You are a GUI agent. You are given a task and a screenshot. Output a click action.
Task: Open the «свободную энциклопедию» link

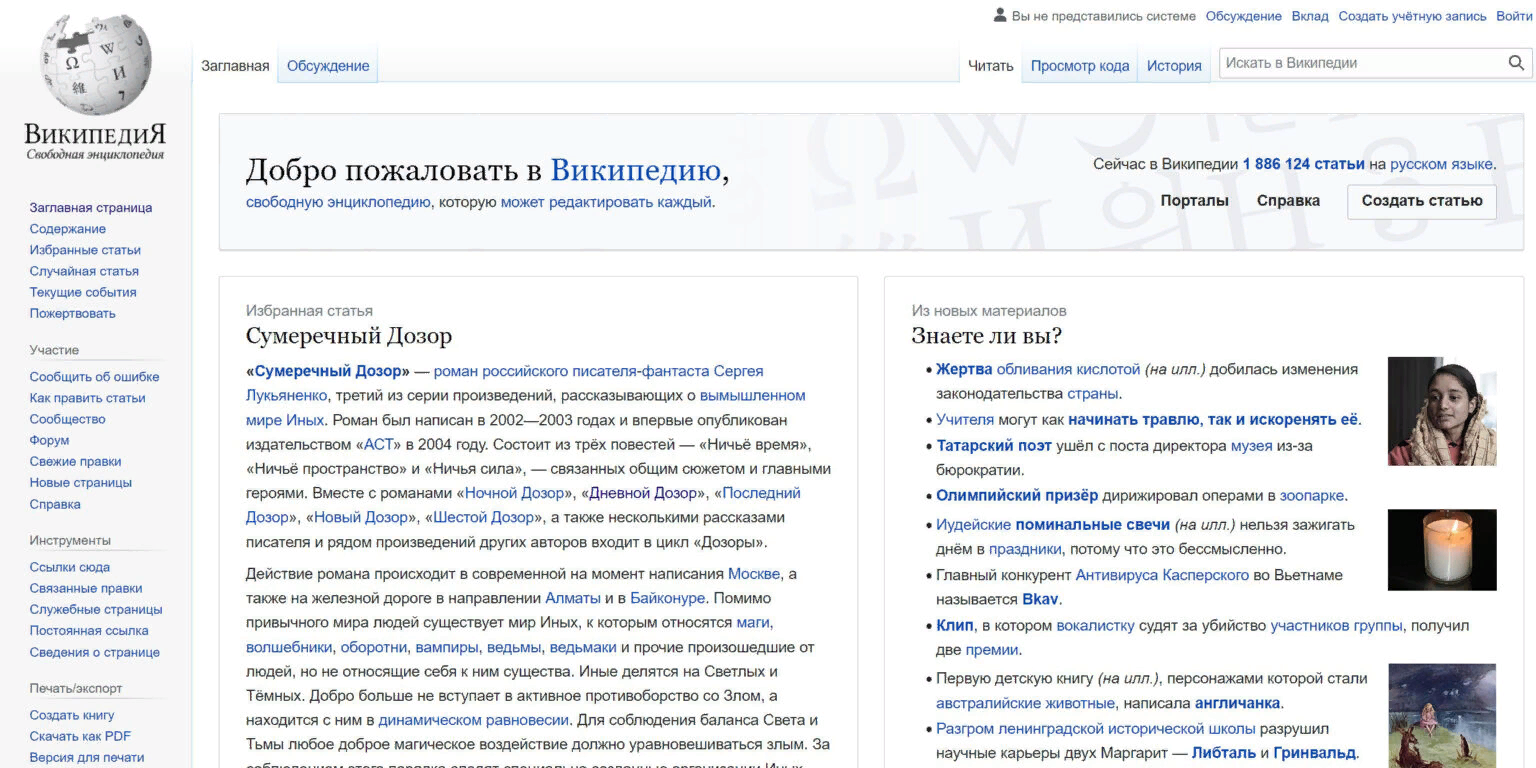(338, 202)
